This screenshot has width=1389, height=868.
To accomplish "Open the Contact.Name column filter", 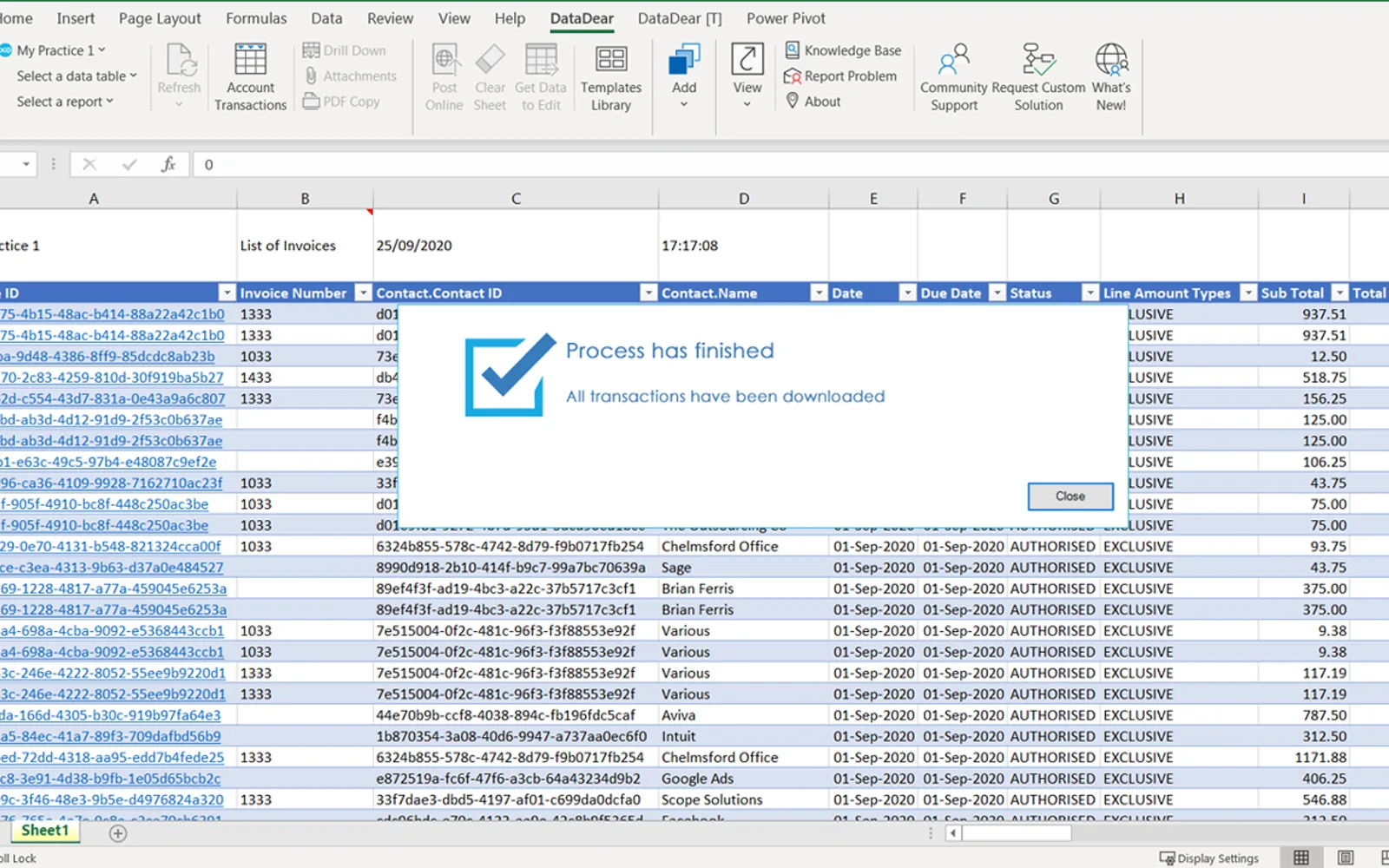I will tap(818, 293).
